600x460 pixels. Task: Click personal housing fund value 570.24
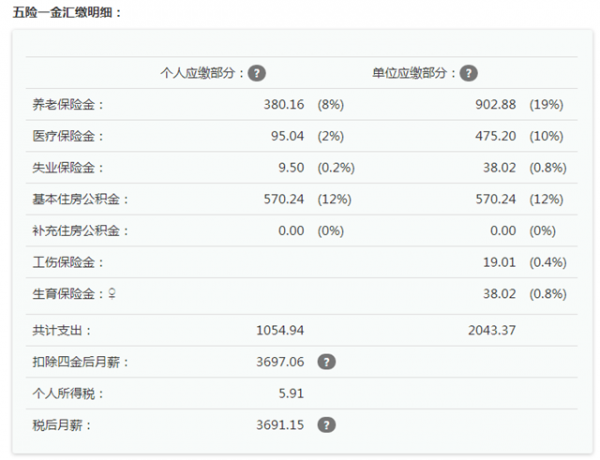tap(284, 199)
